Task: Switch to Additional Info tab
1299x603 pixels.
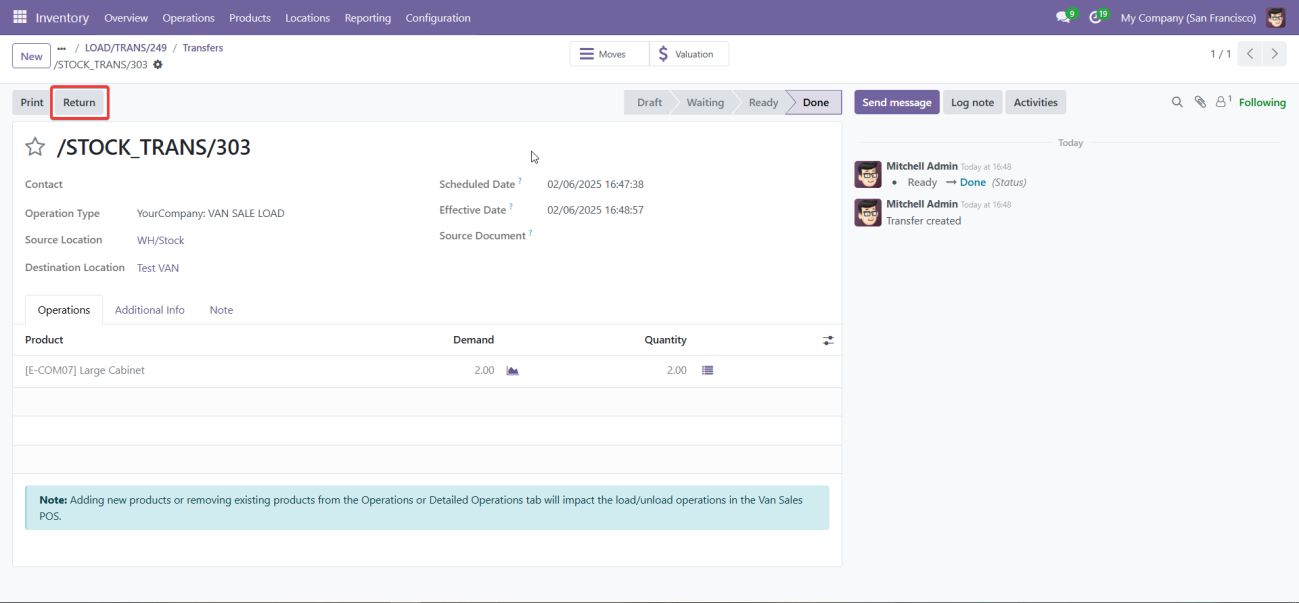Action: click(150, 310)
